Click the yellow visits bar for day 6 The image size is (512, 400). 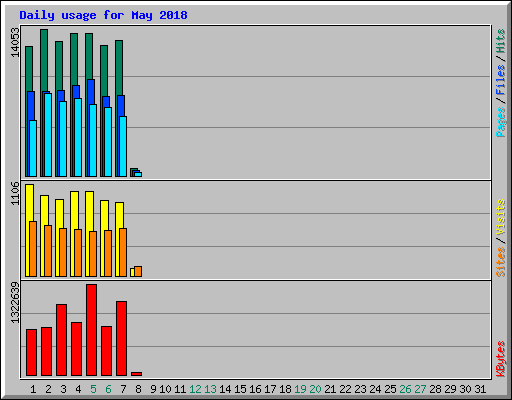pyautogui.click(x=104, y=215)
